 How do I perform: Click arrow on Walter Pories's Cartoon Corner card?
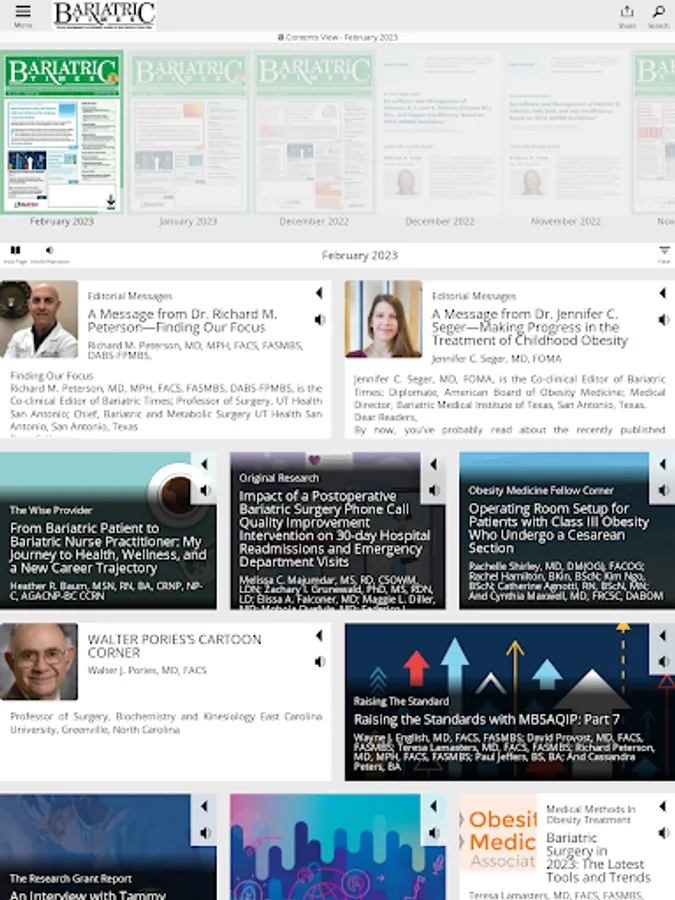tap(319, 635)
